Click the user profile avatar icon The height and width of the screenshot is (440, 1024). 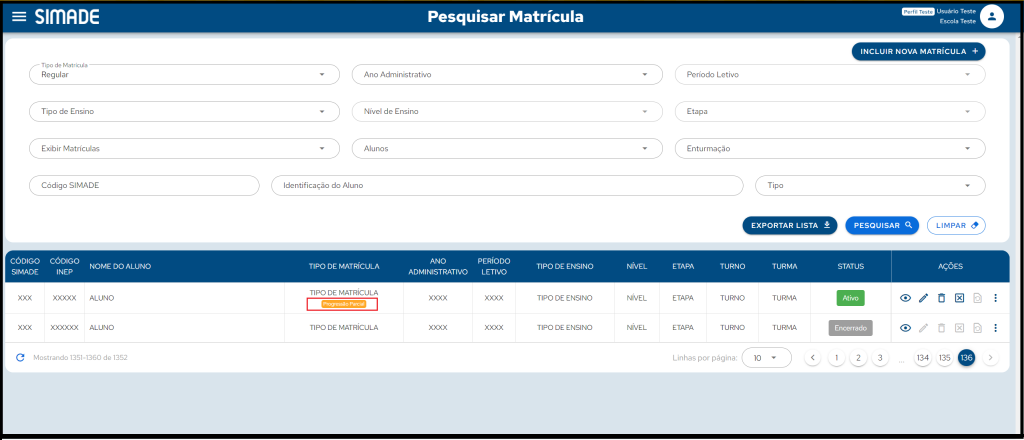coord(990,16)
